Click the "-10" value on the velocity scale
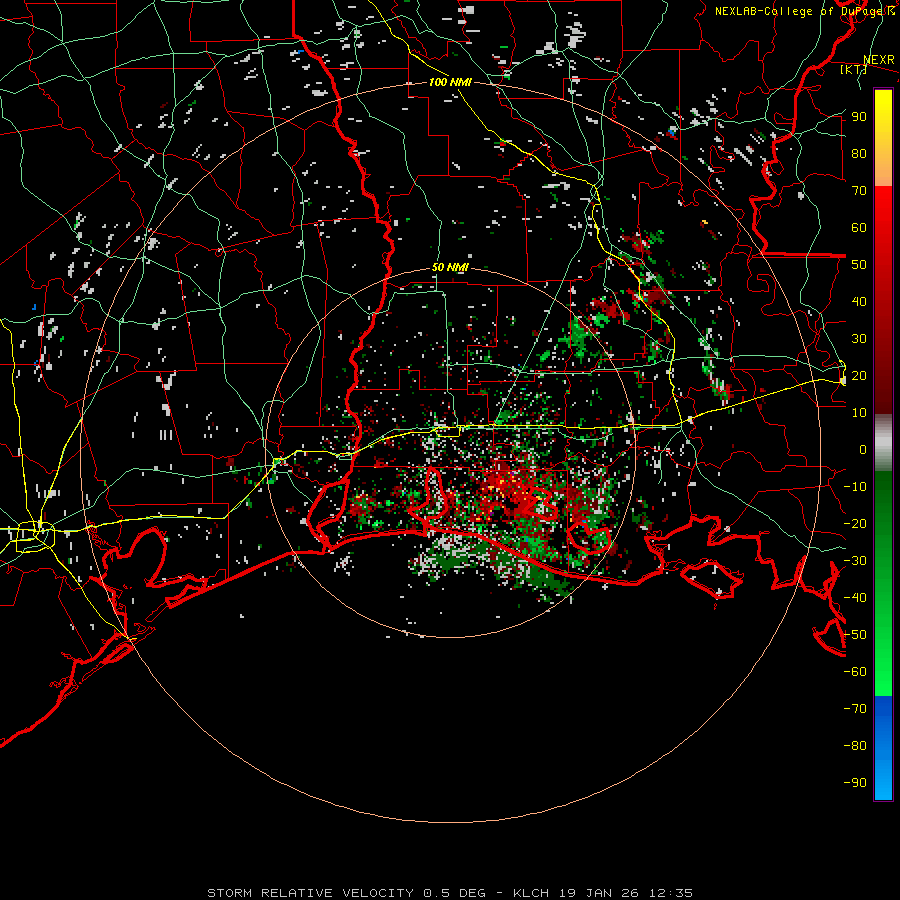The width and height of the screenshot is (900, 900). coord(855,487)
